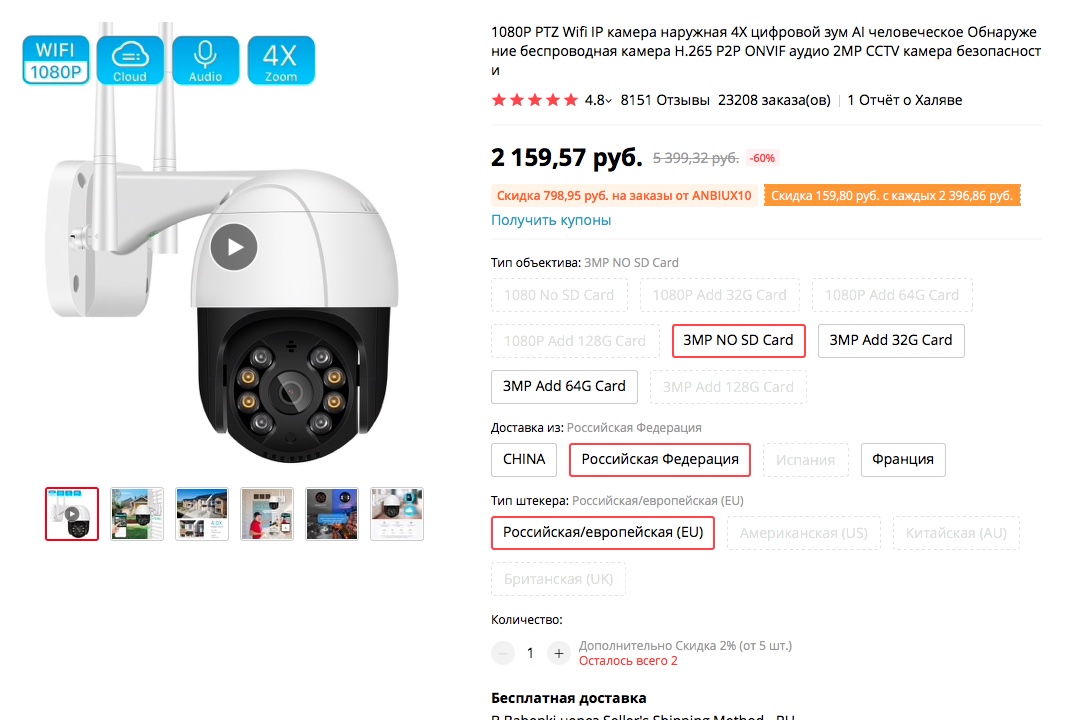Open the 1 Отчёт о Халяве link

(904, 100)
